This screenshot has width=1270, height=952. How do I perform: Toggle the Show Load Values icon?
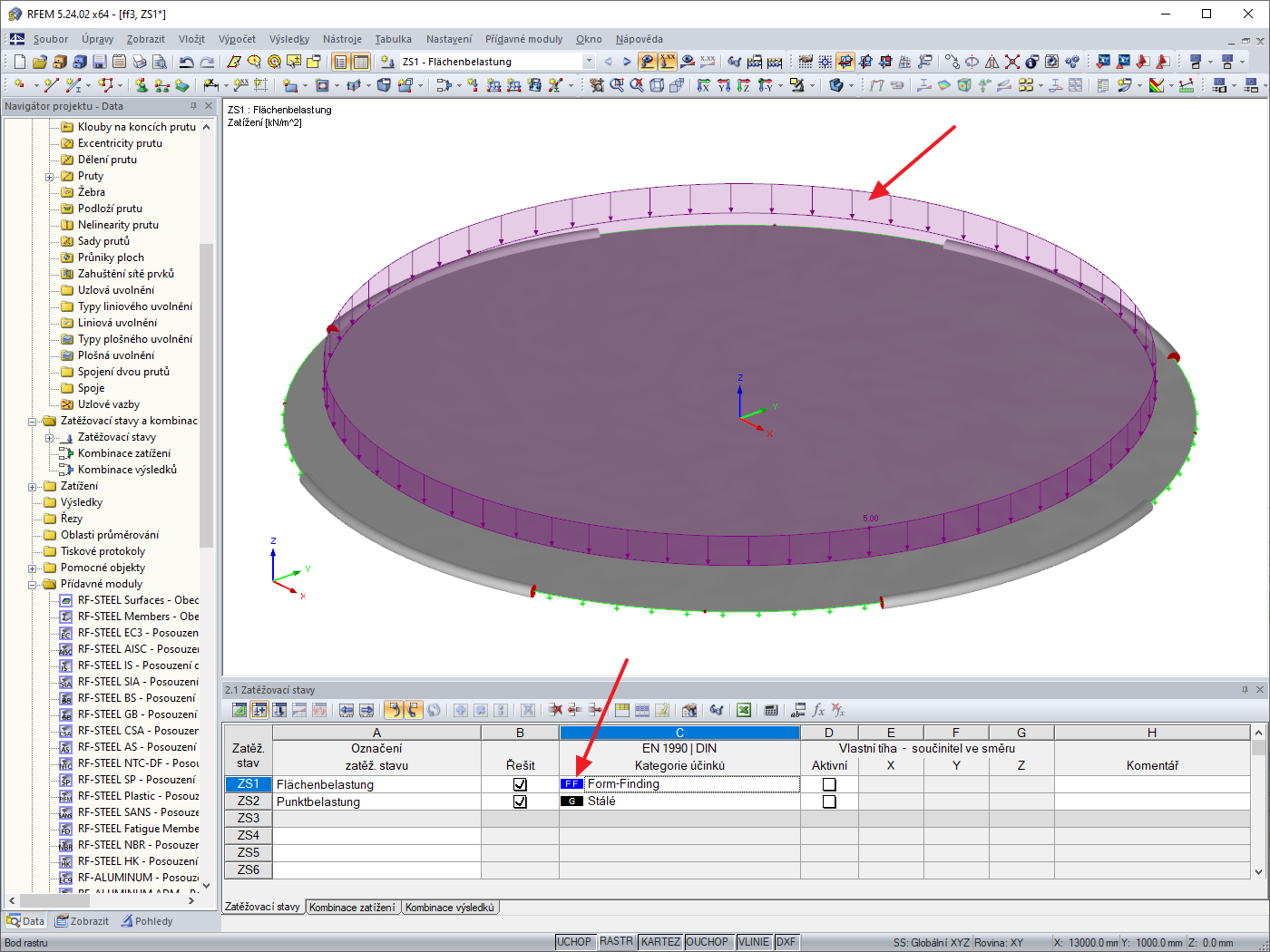coord(668,62)
